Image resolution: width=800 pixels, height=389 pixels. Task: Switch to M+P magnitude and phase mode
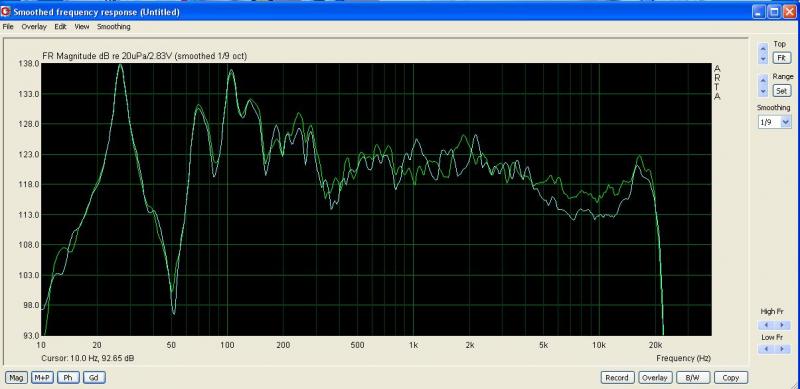tap(42, 378)
